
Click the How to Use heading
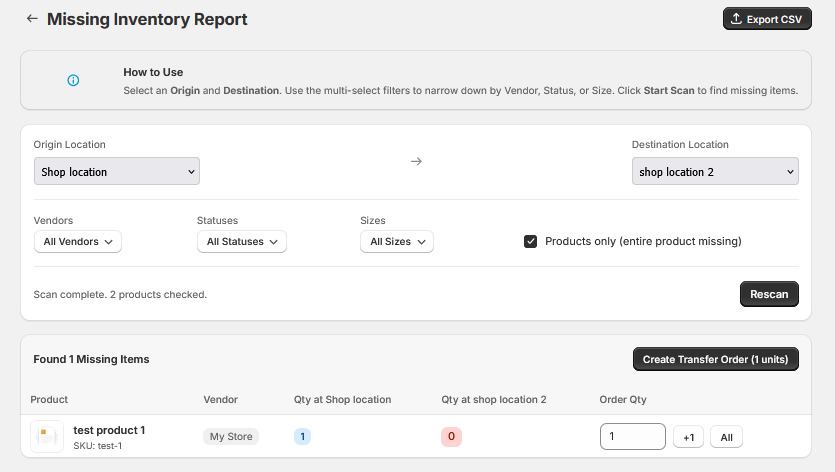tap(153, 72)
